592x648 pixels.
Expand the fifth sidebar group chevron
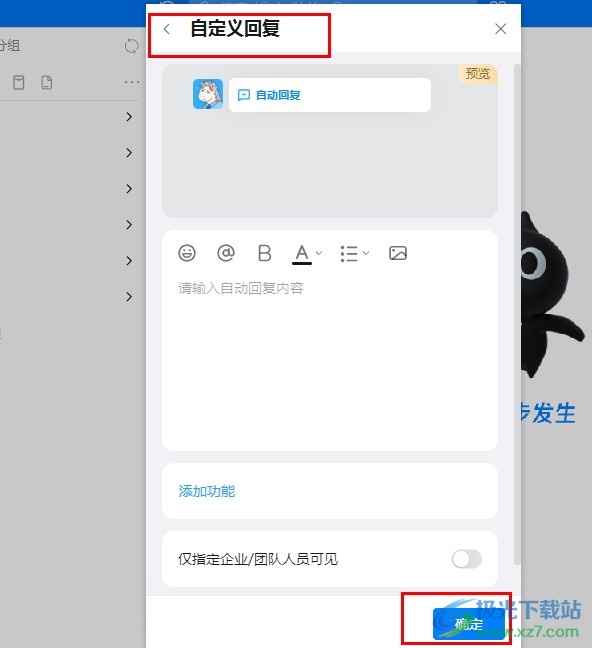click(129, 261)
